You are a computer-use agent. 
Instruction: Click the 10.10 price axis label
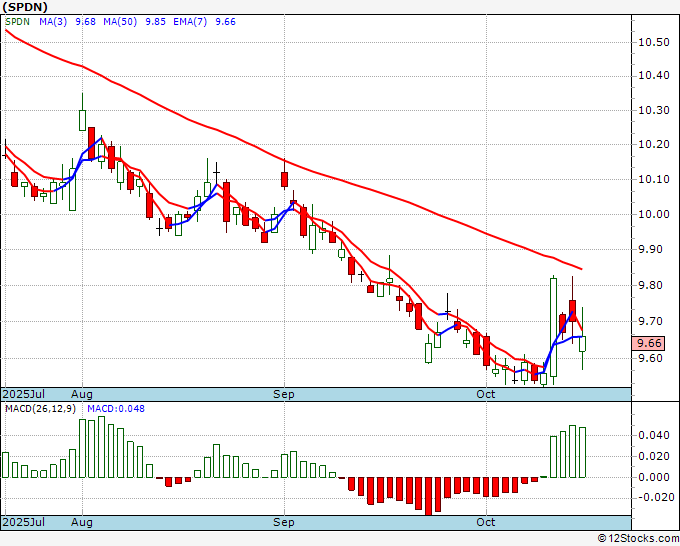click(x=654, y=179)
